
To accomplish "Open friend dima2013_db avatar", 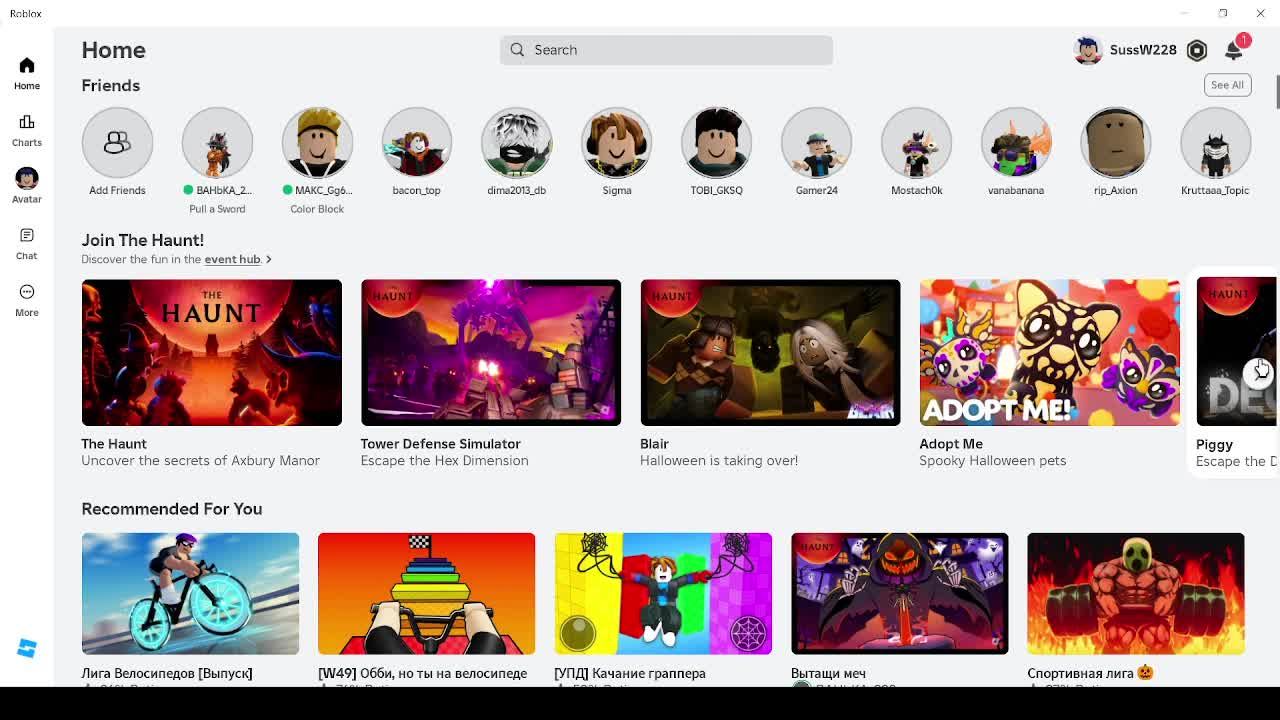I will coord(517,142).
